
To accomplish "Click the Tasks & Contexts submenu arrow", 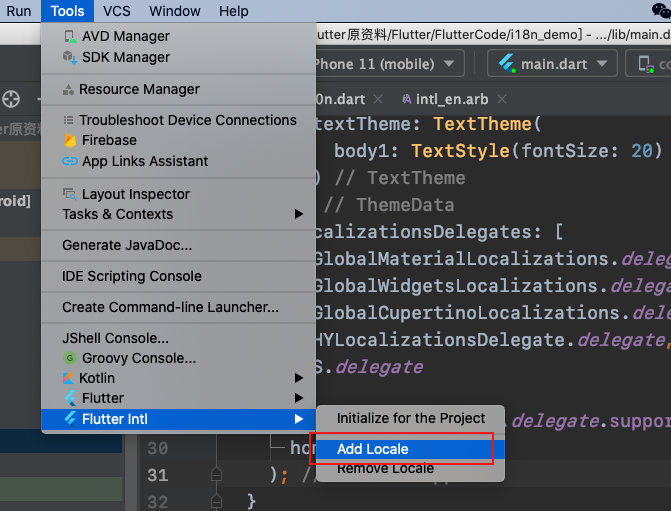I will (299, 214).
